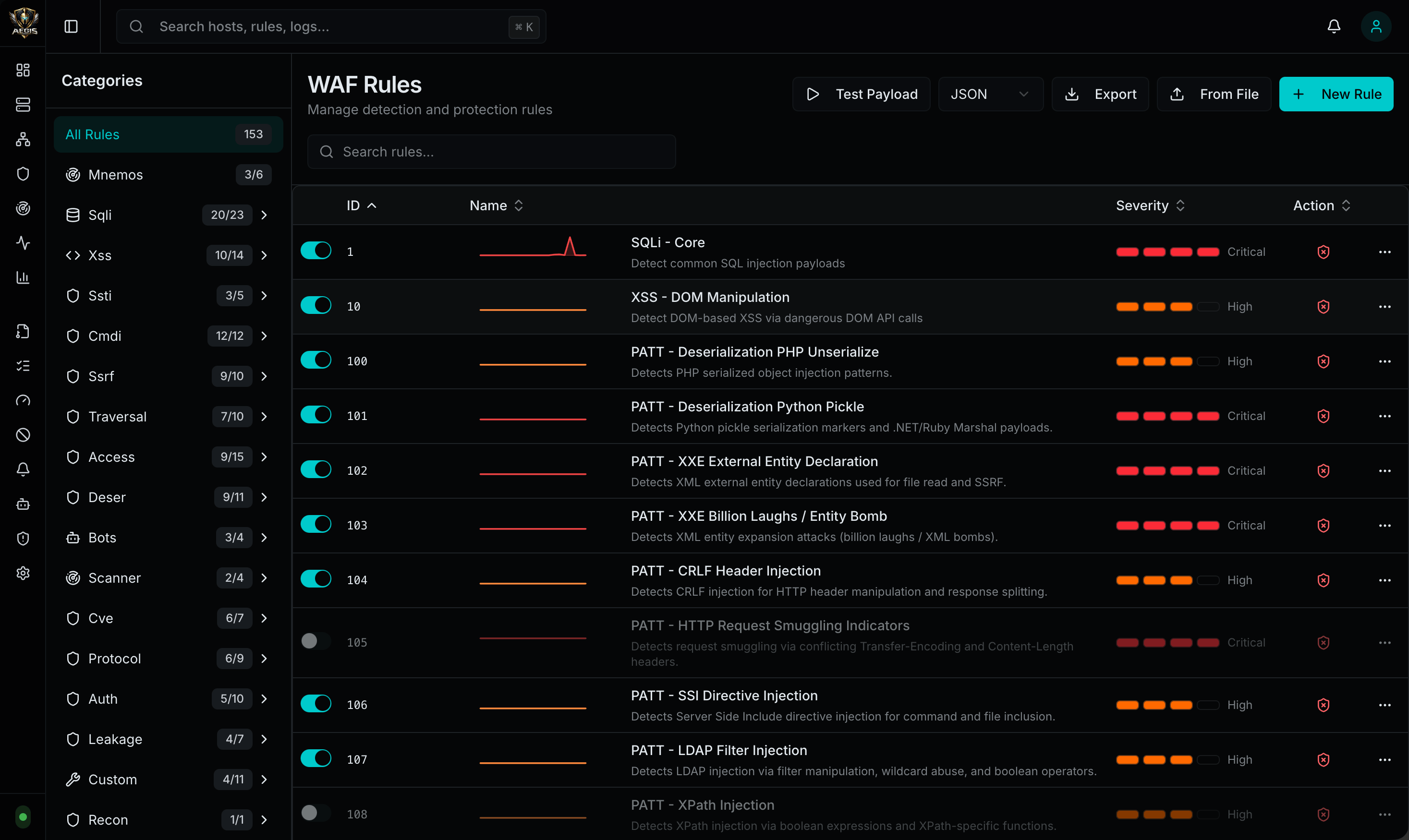Viewport: 1409px width, 840px height.
Task: Expand the Xss category chevron
Action: 264,255
